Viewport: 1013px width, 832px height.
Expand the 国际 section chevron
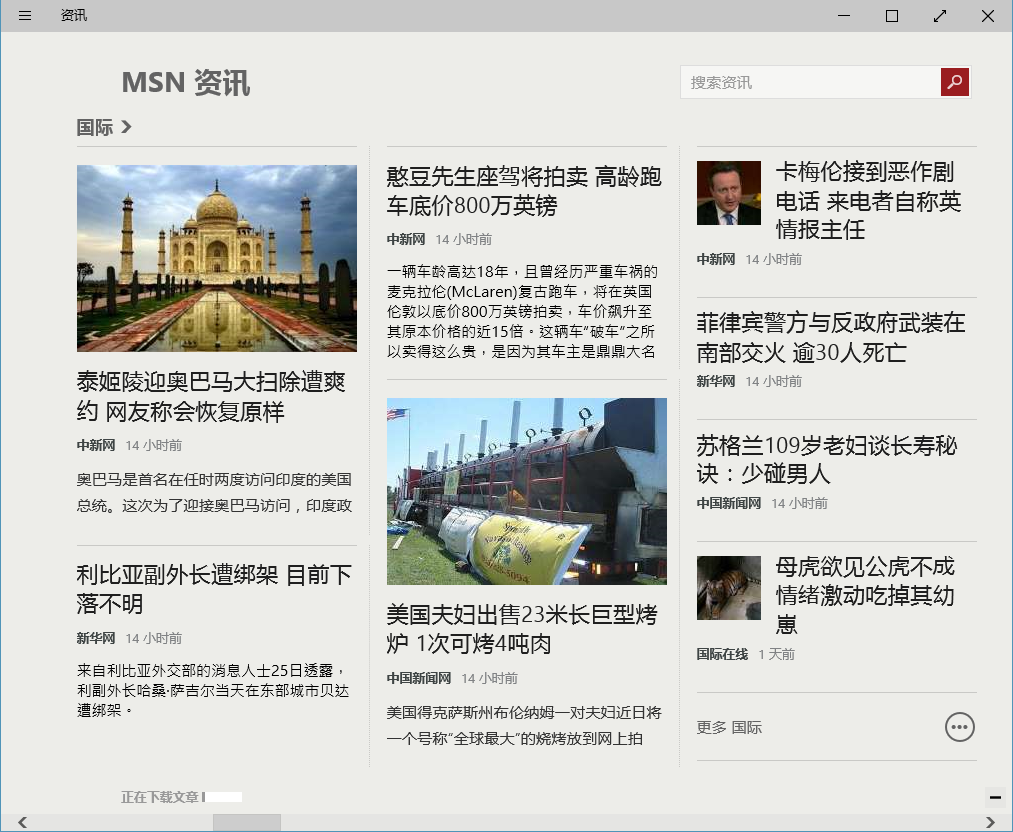click(126, 127)
